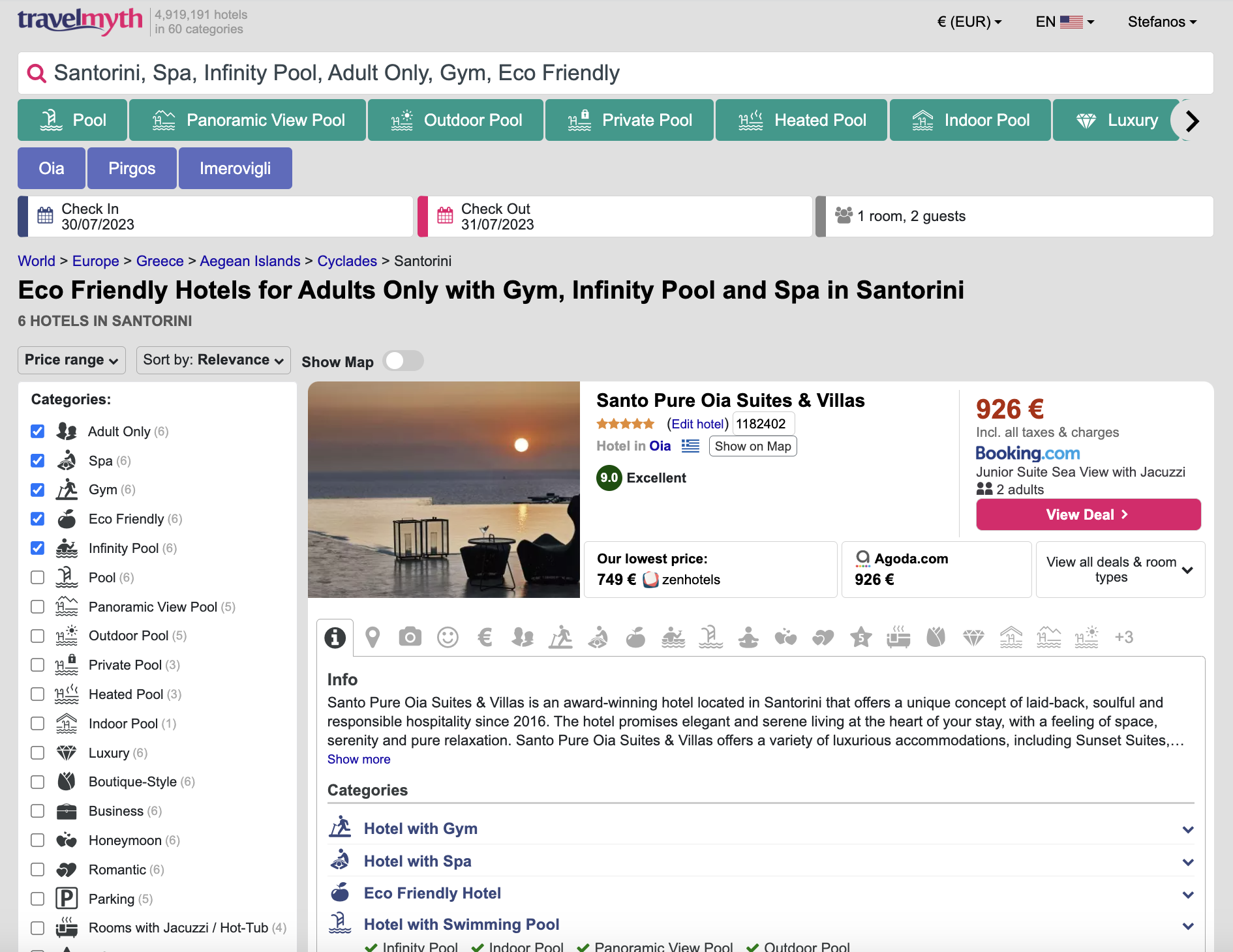The image size is (1233, 952).
Task: Select the Panoramic View Pool icon in tab strip
Action: 1049,637
